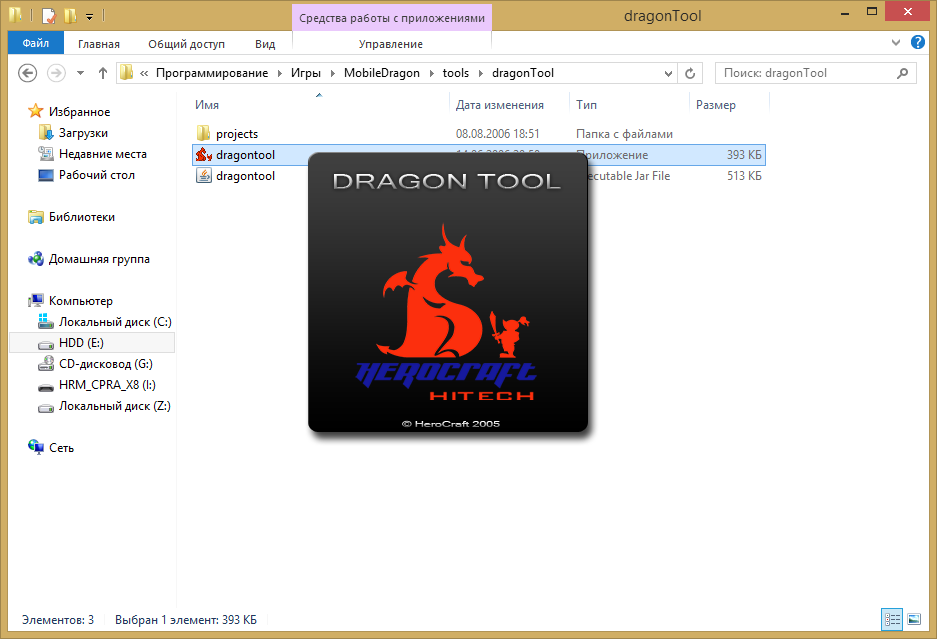937x639 pixels.
Task: Open CD-дисковод (G:) drive
Action: tap(105, 363)
